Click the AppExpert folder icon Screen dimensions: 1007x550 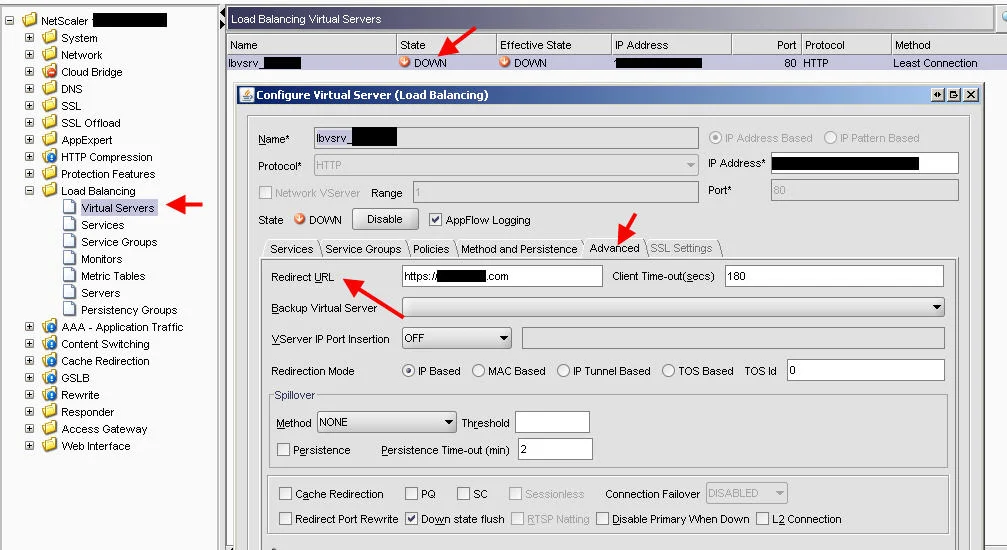click(49, 139)
